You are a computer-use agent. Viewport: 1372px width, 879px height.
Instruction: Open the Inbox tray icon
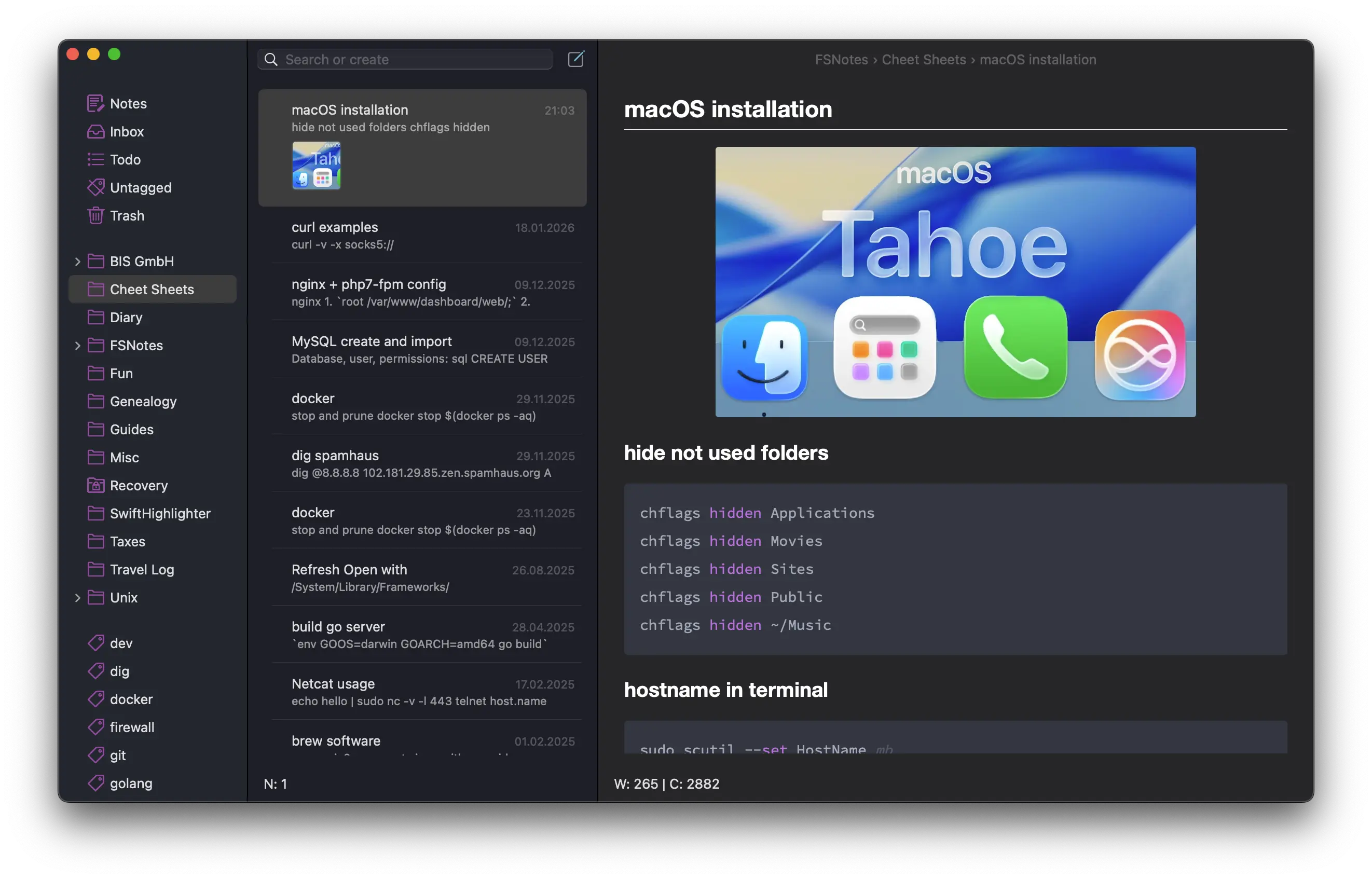click(x=95, y=132)
